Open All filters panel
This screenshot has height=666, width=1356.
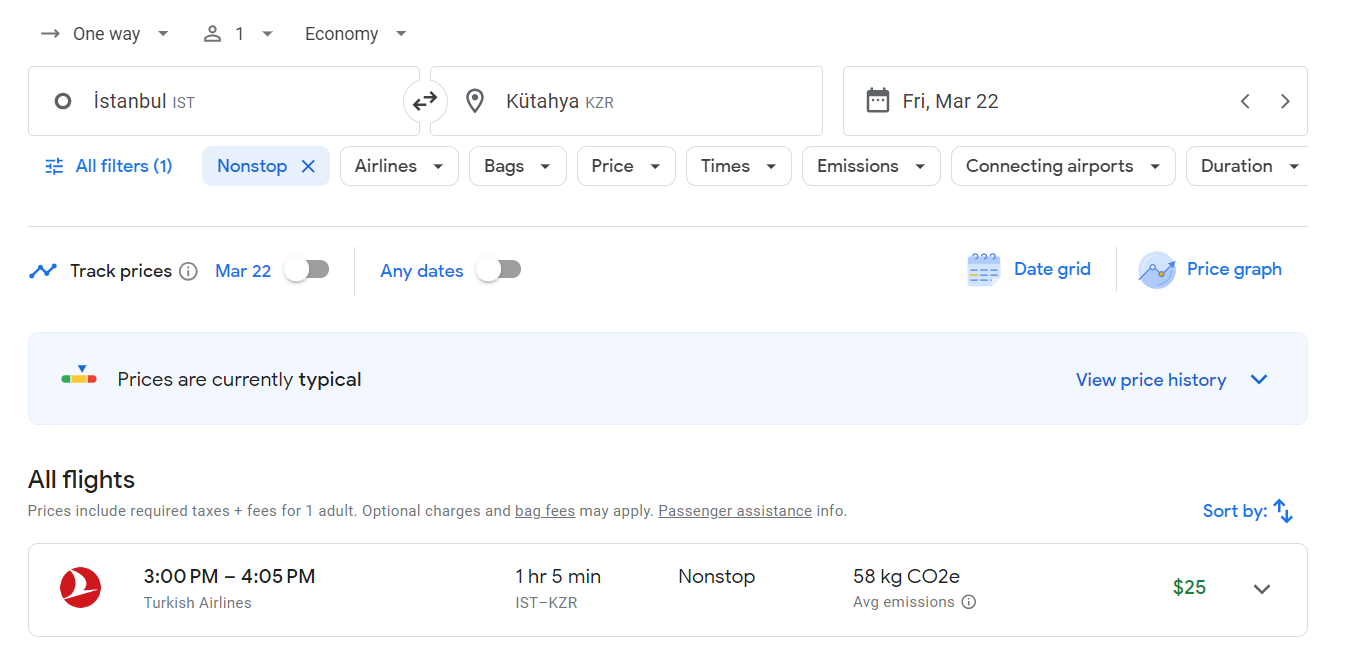(109, 167)
